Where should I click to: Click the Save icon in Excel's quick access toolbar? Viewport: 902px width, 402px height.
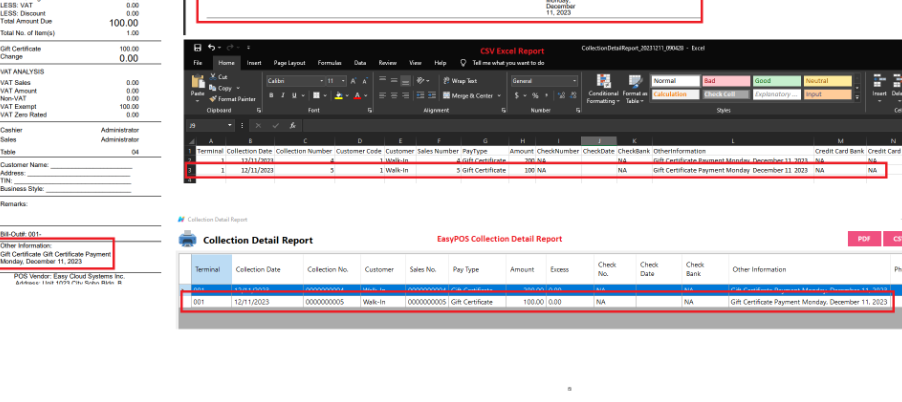[x=198, y=48]
